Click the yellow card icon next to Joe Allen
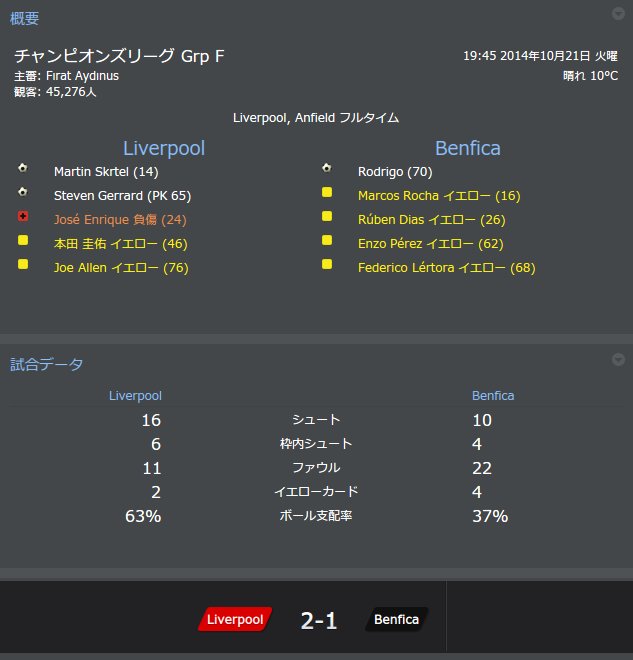The image size is (633, 660). (x=23, y=265)
